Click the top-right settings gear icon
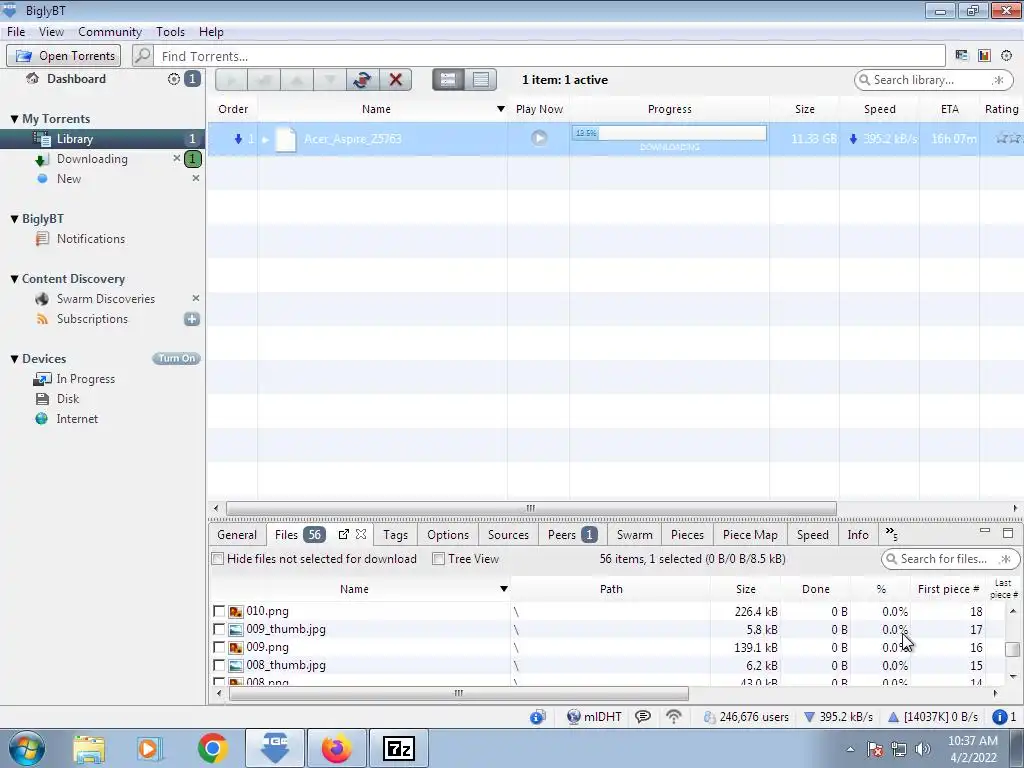Viewport: 1024px width, 768px height. 1007,56
